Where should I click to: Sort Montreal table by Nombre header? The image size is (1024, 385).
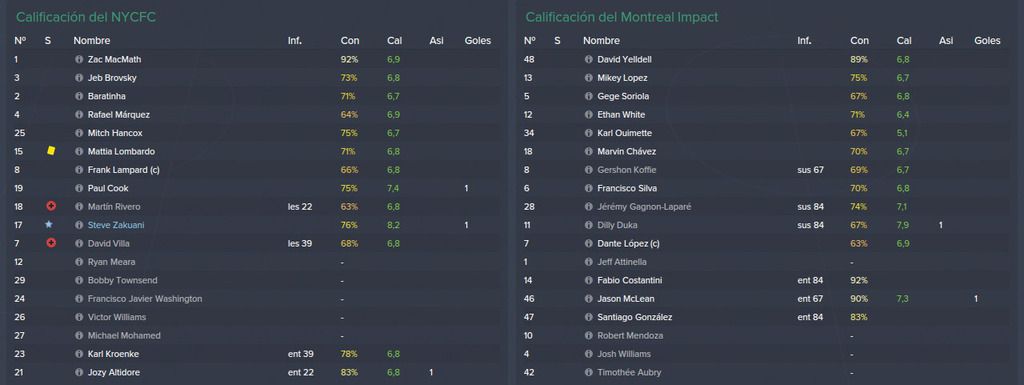point(601,40)
